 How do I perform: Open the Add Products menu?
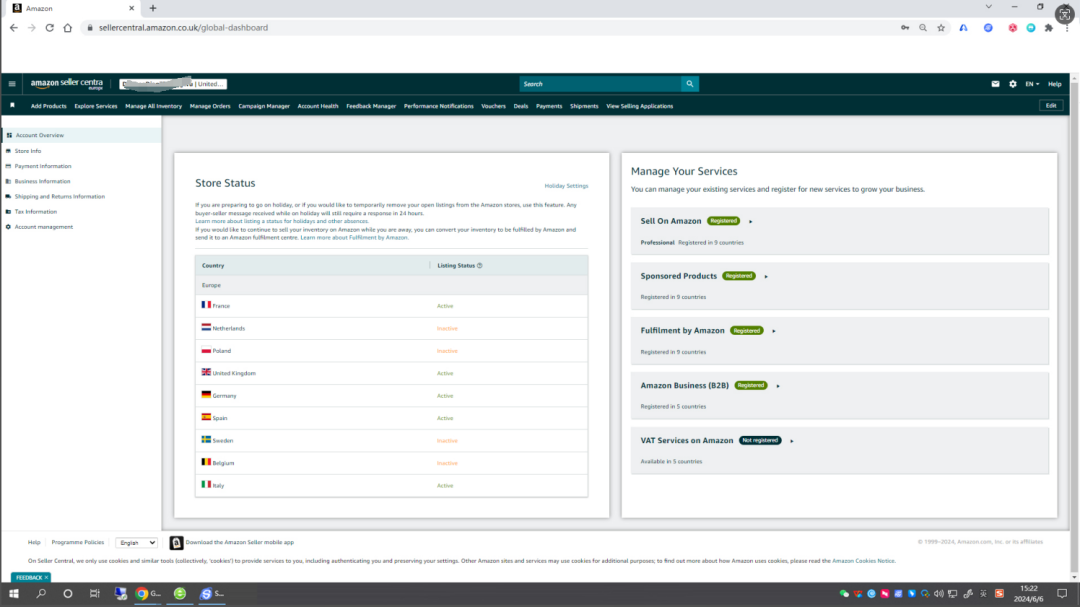(48, 106)
